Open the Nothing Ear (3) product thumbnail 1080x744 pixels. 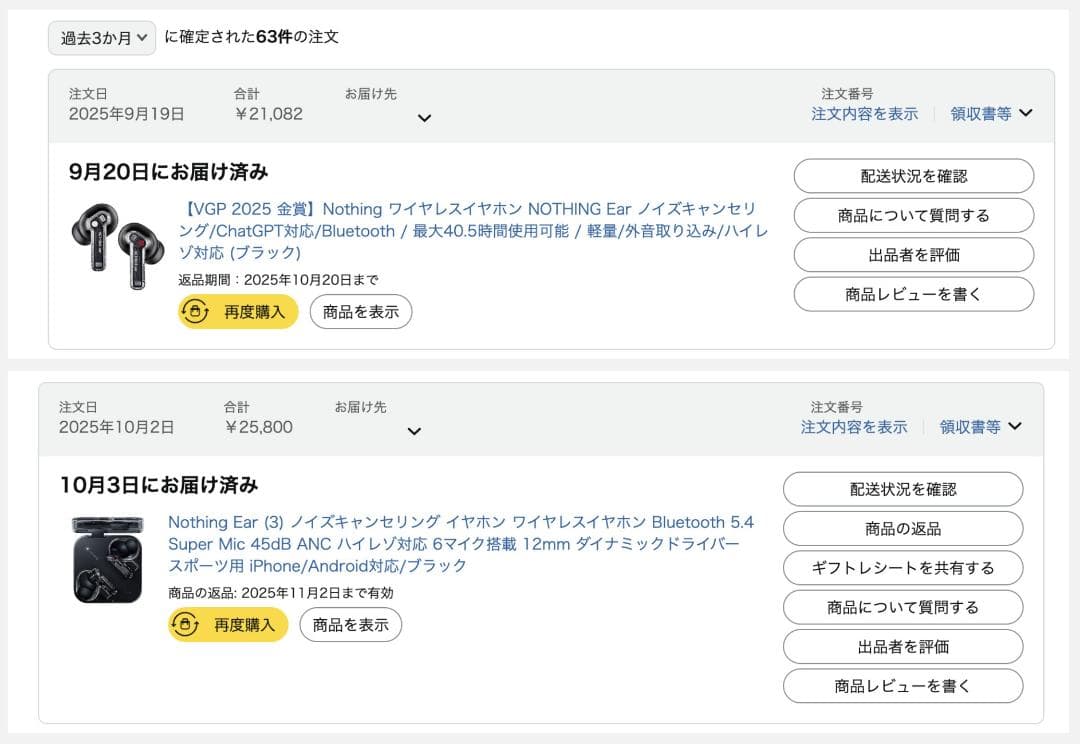[108, 559]
